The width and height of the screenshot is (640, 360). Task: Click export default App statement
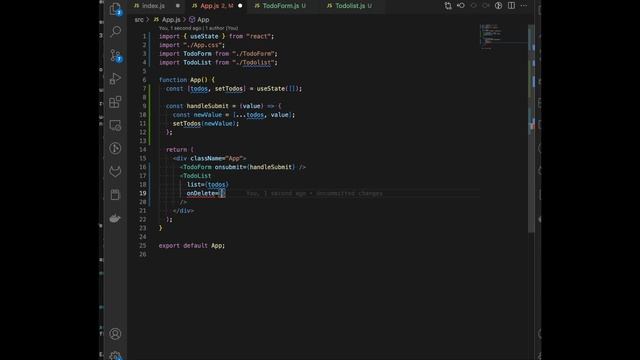tap(191, 246)
